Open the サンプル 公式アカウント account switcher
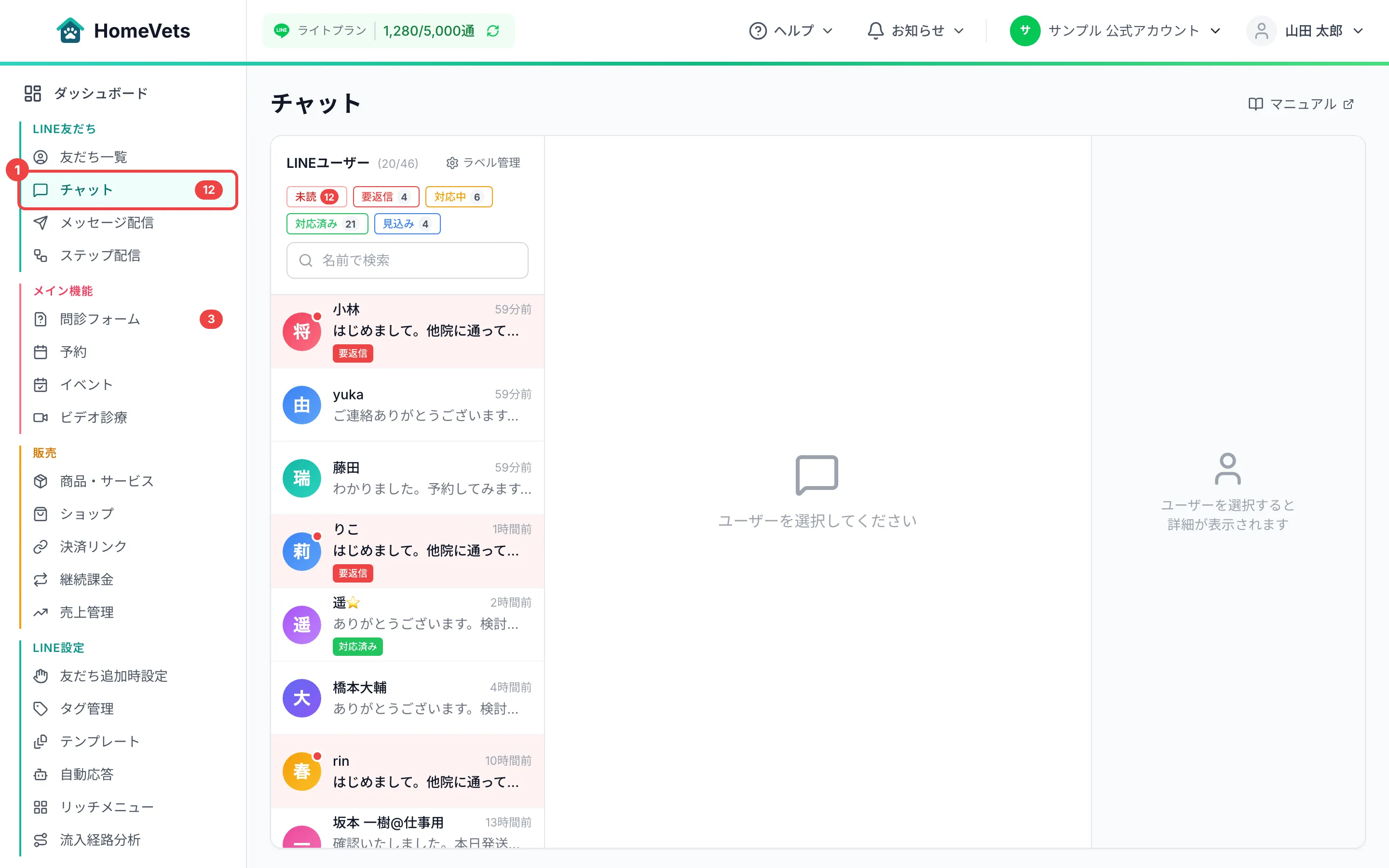Screen dimensions: 1389x868 1115,30
